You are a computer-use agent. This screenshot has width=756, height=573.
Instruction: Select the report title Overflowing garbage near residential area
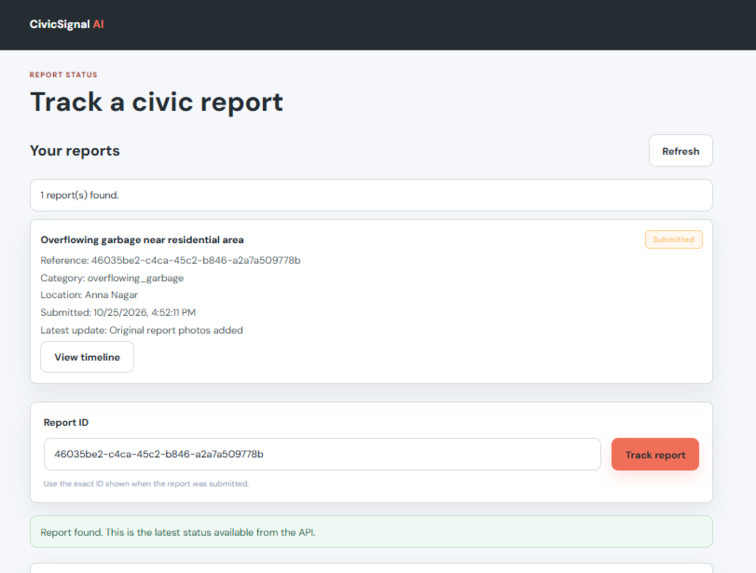tap(142, 240)
